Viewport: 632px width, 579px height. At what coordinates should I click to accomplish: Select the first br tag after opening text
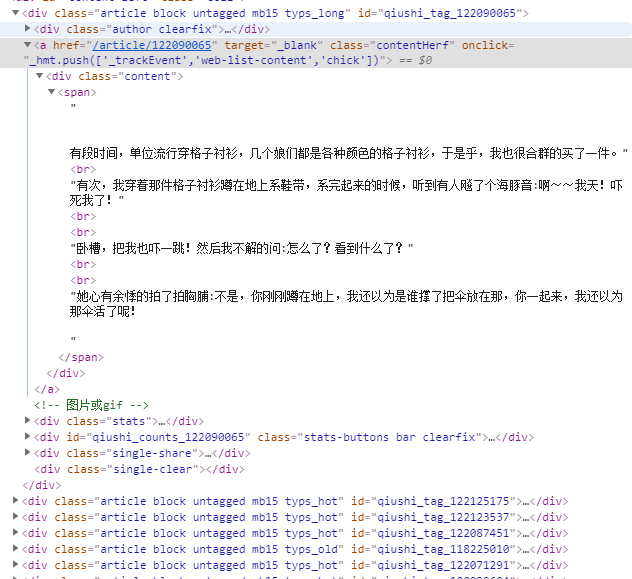[83, 169]
